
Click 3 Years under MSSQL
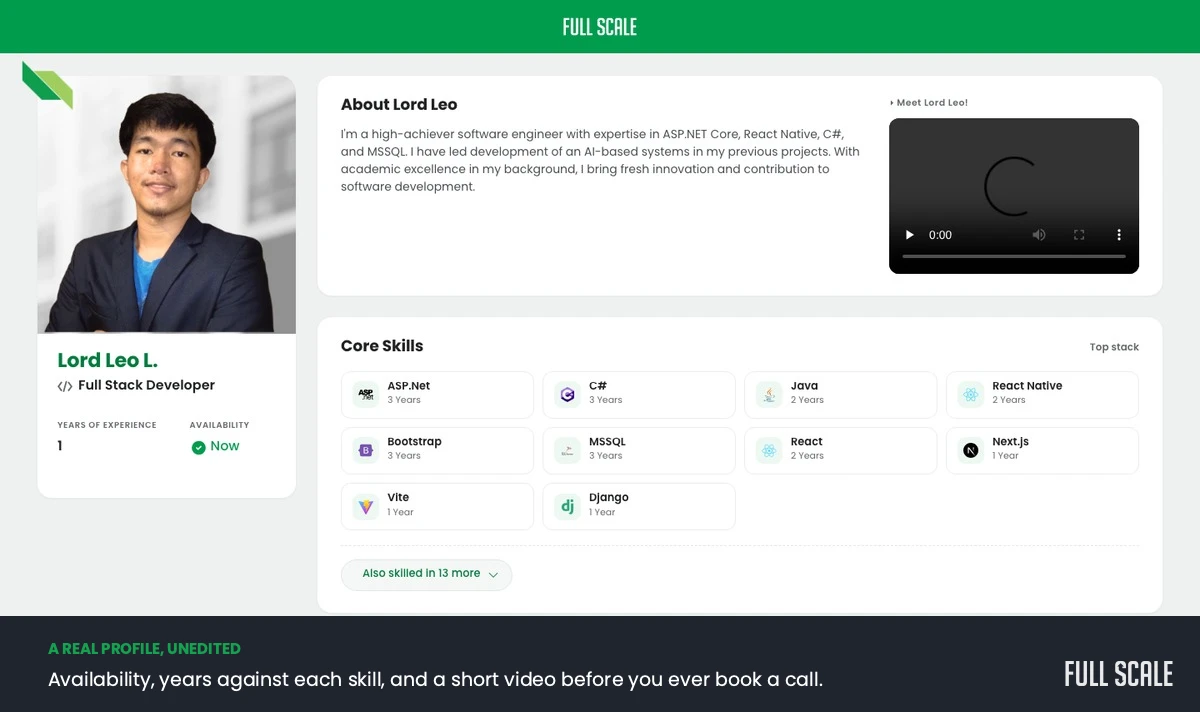606,456
